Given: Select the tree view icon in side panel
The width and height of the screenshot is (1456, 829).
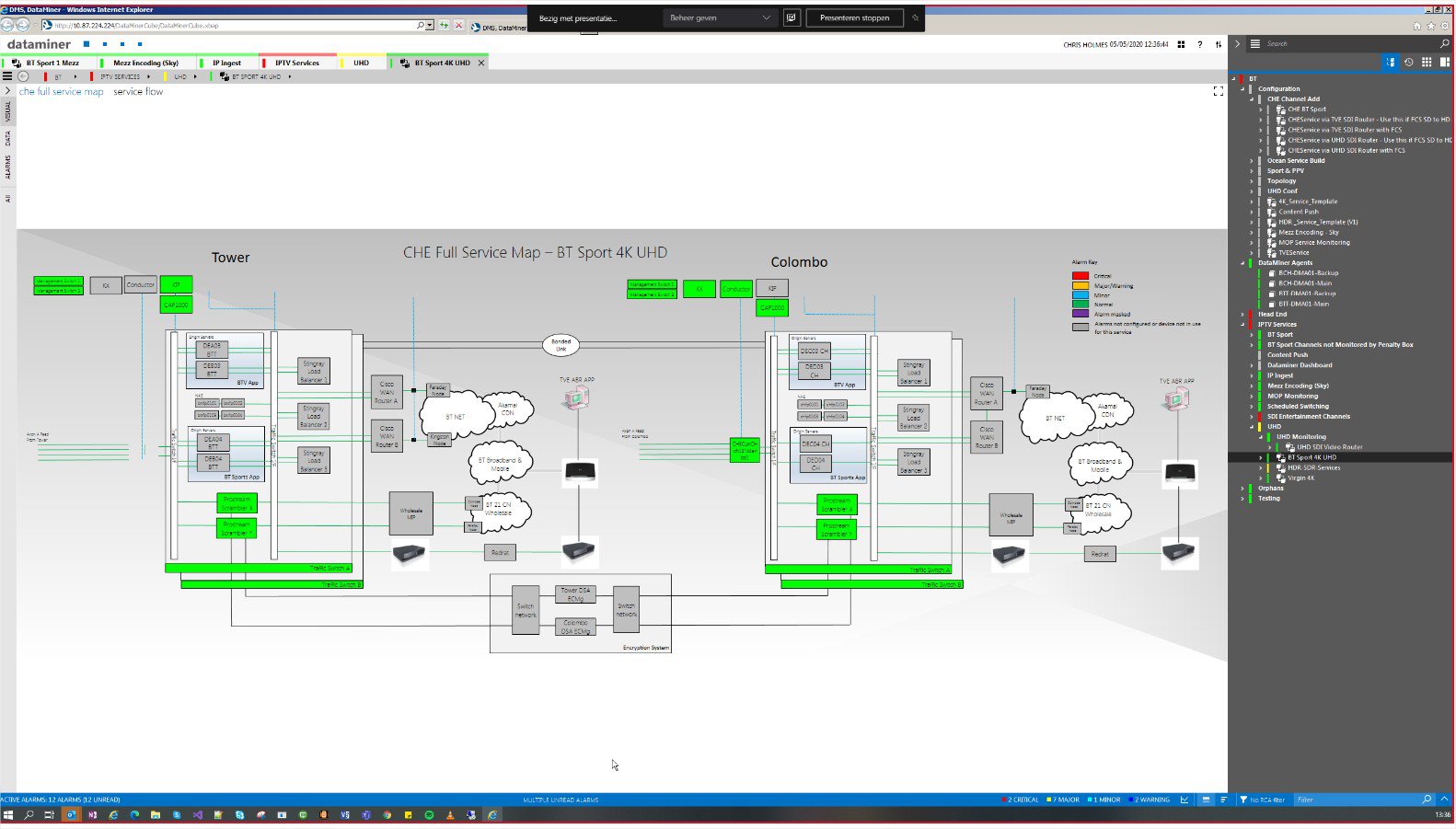Looking at the screenshot, I should click(x=1390, y=62).
